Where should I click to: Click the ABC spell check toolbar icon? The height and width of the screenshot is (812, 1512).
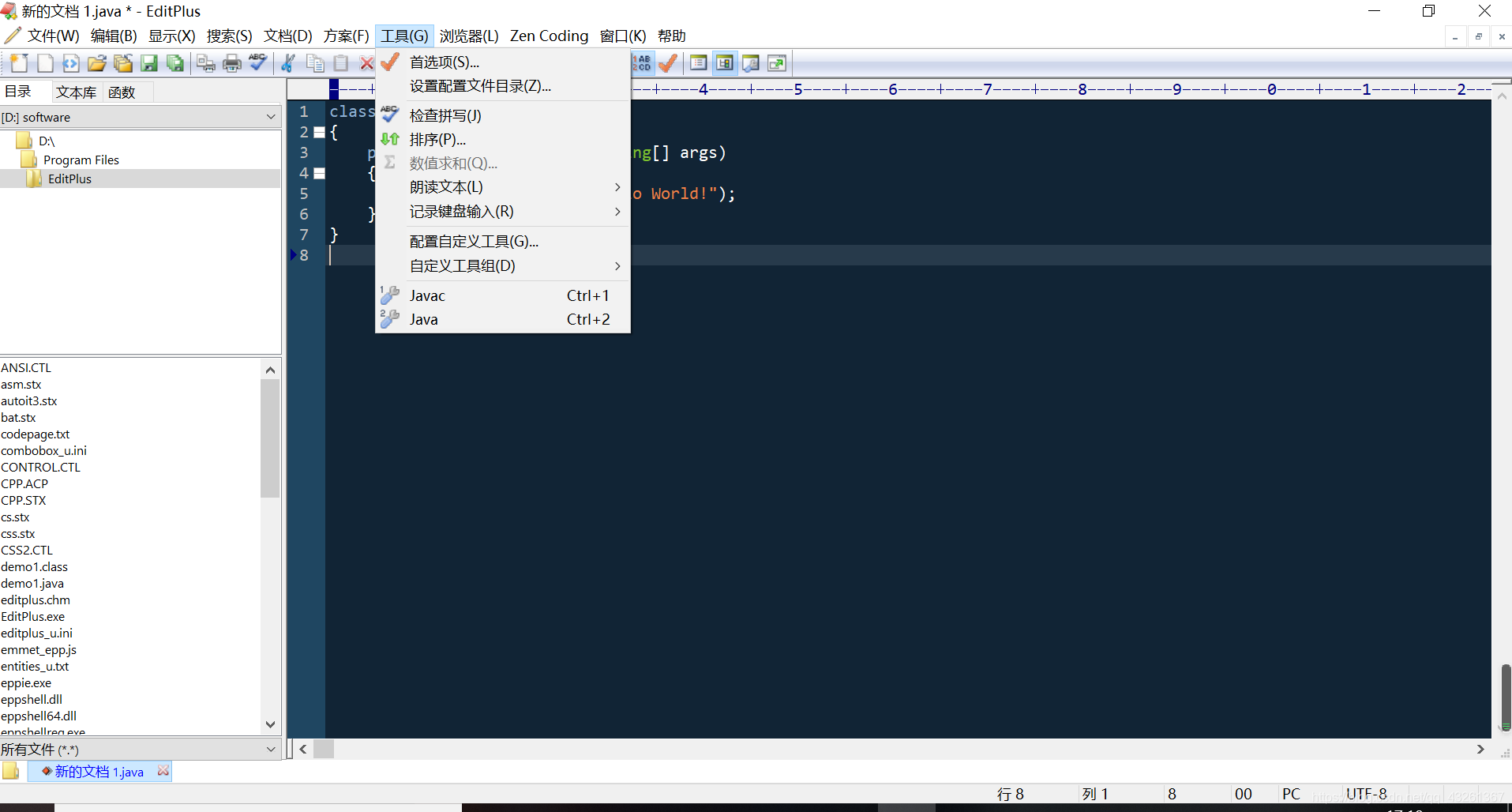[258, 63]
